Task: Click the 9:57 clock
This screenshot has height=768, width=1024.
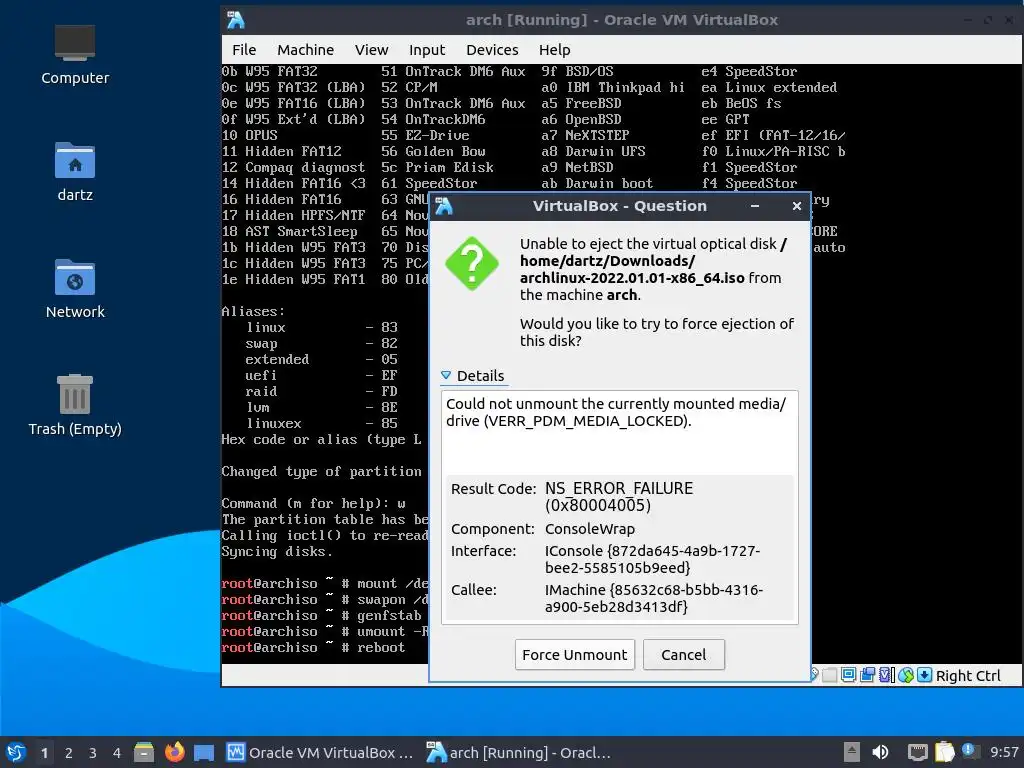Action: coord(1004,753)
